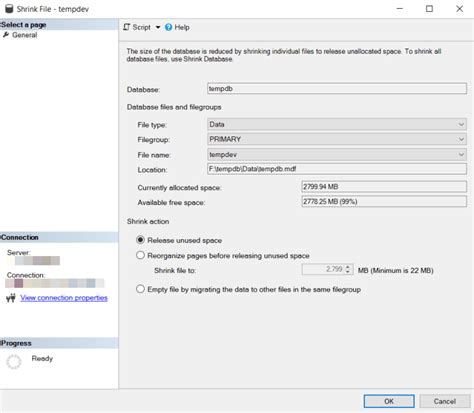Confirm with the OK button
The image size is (474, 413).
[x=389, y=401]
